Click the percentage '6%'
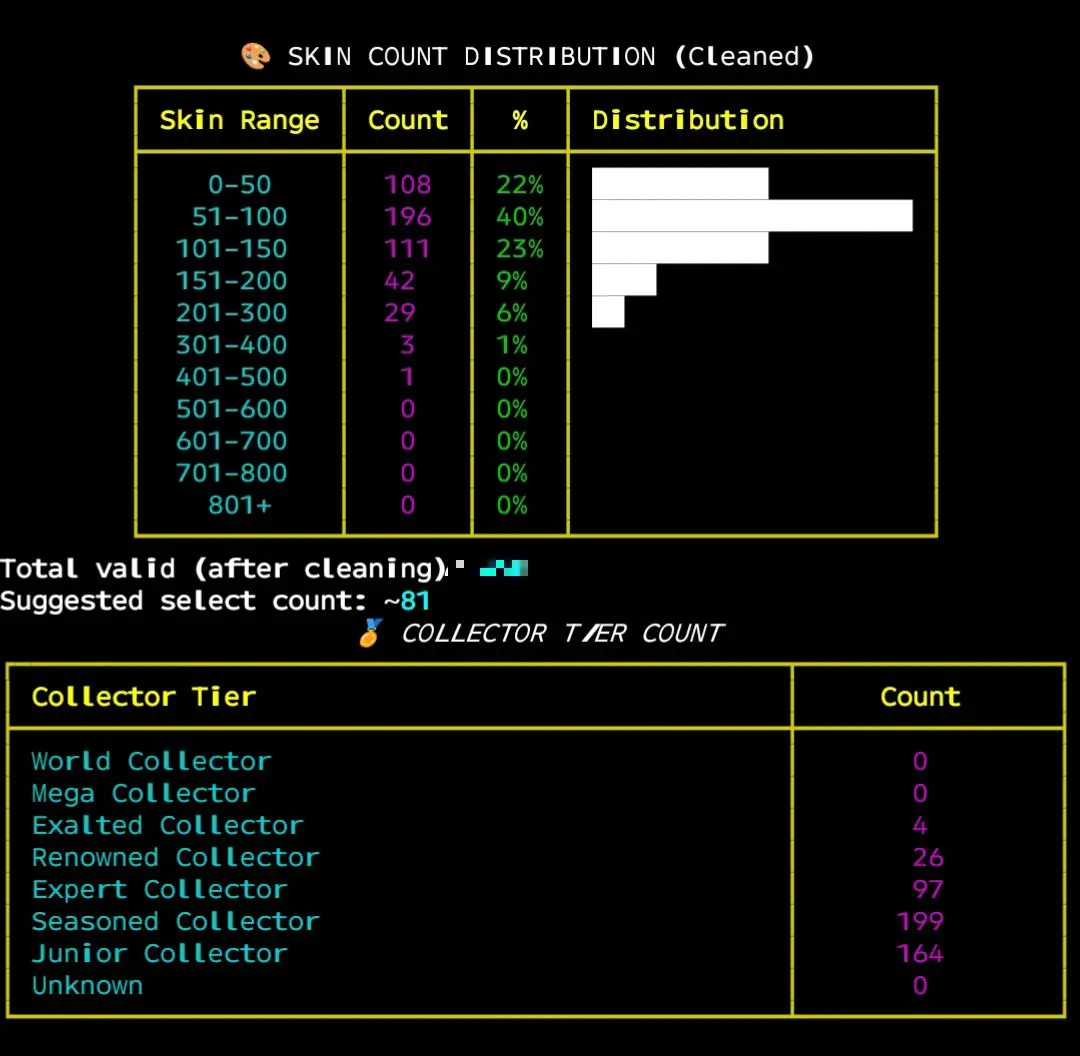 [512, 313]
